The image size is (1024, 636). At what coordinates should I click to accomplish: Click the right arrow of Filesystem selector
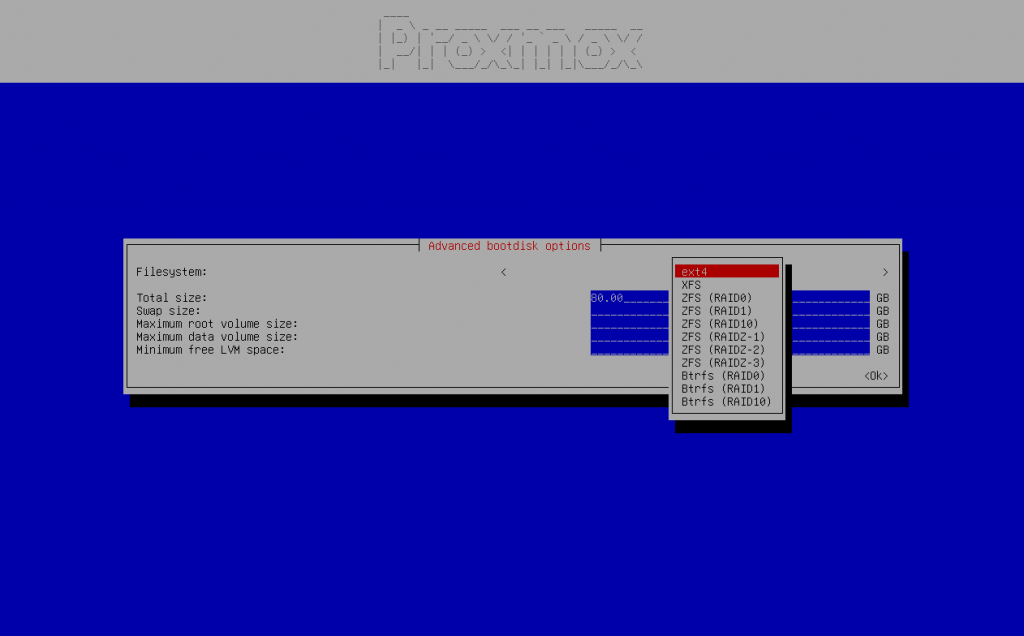coord(885,272)
